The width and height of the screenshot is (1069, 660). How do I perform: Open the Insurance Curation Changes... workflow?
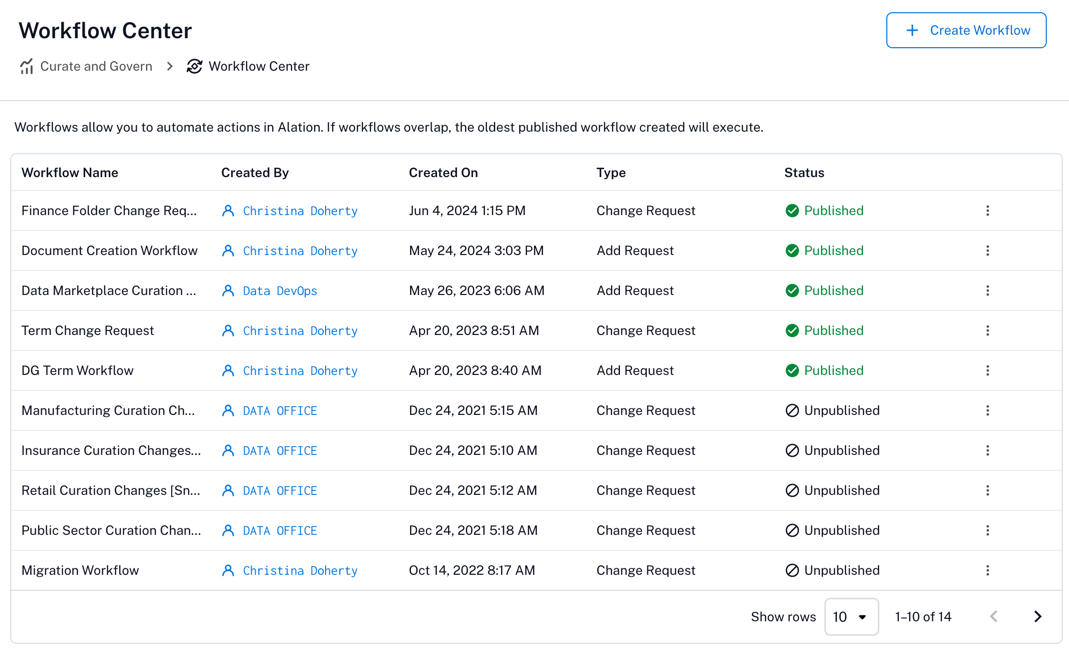111,451
